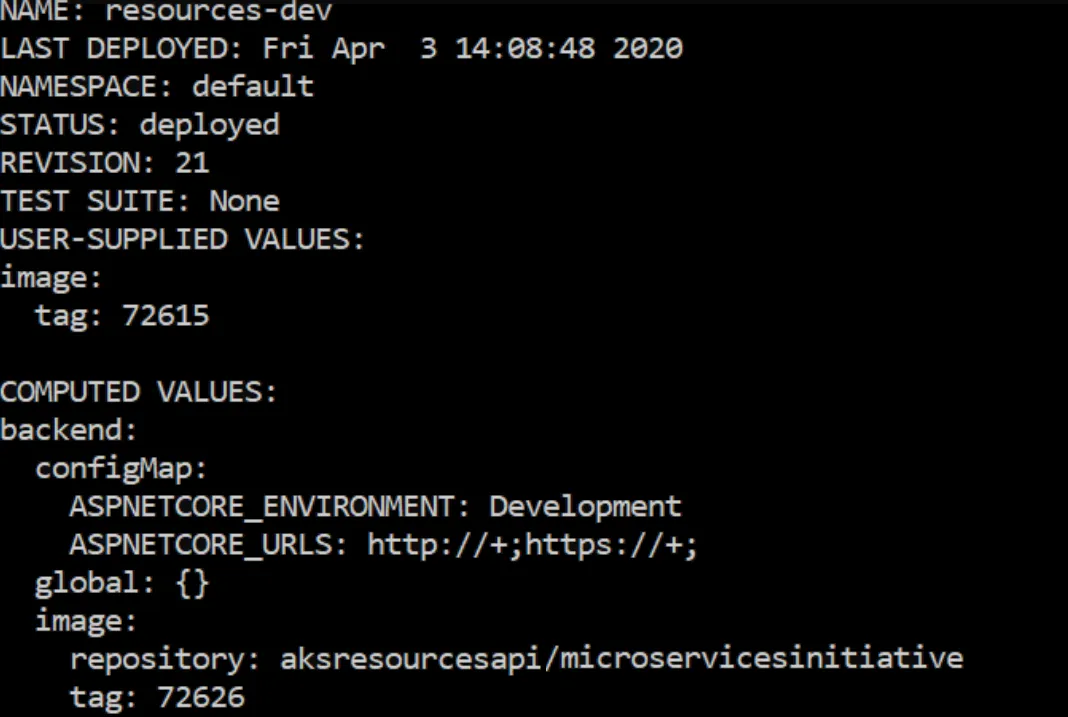Click the STATUS value deployed

[x=210, y=125]
